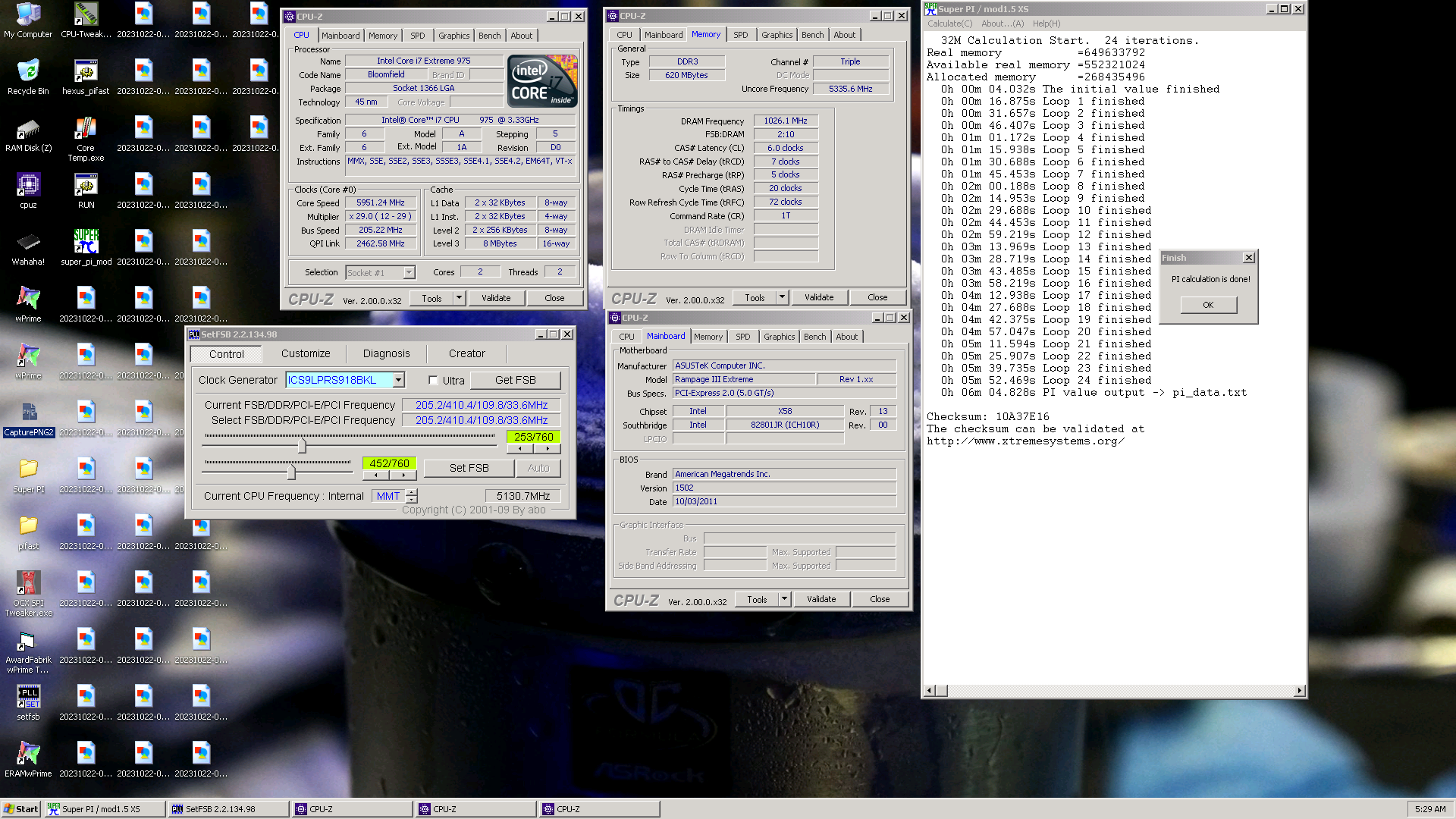
Task: Open the CPU-Tweak desktop icon
Action: coord(86,20)
